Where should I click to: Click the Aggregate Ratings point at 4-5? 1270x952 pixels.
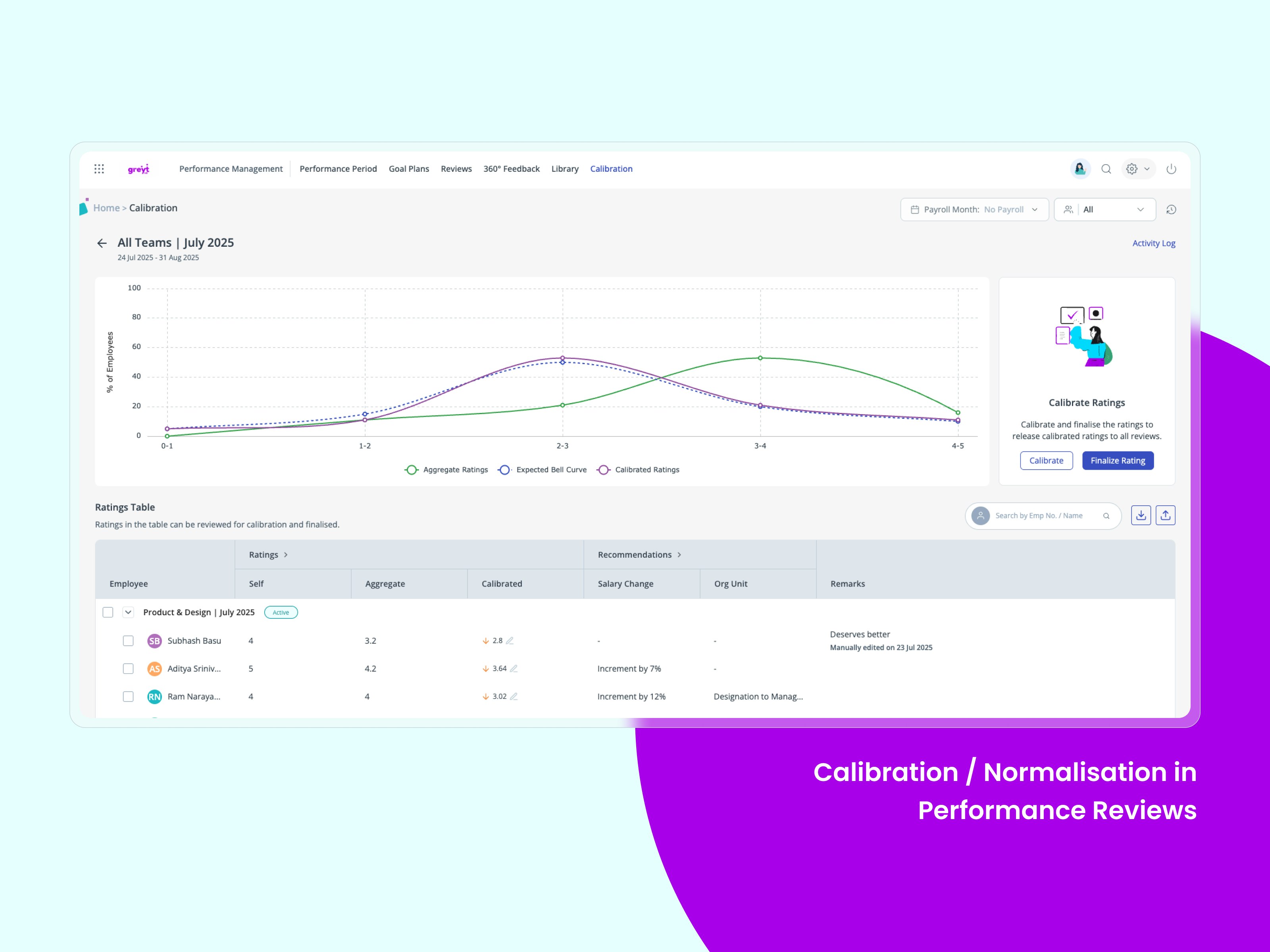958,413
